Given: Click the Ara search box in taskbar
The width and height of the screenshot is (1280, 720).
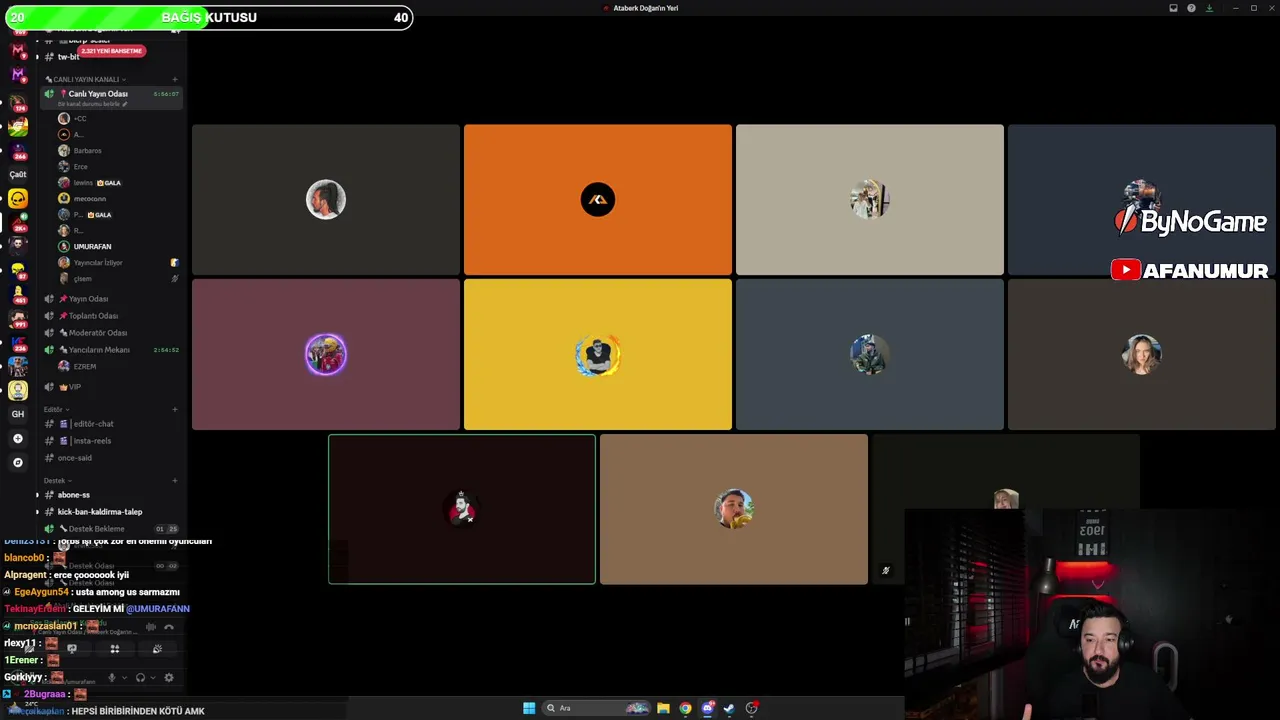Looking at the screenshot, I should [x=597, y=708].
